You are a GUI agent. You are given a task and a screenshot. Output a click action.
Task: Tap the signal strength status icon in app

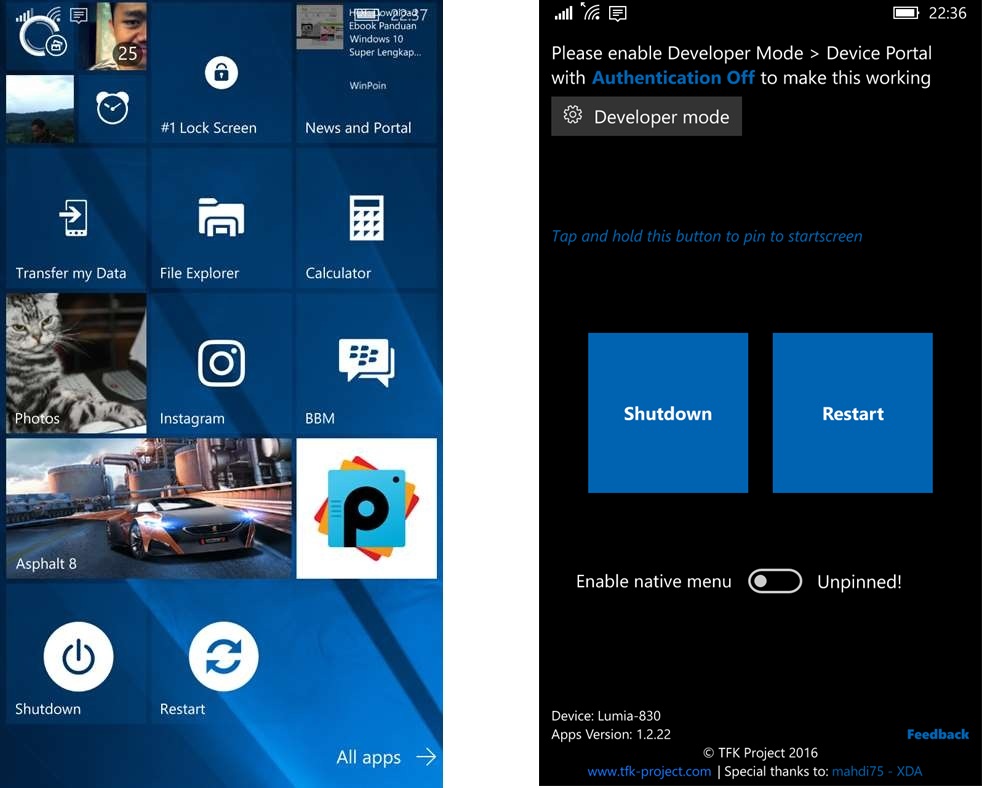(563, 13)
